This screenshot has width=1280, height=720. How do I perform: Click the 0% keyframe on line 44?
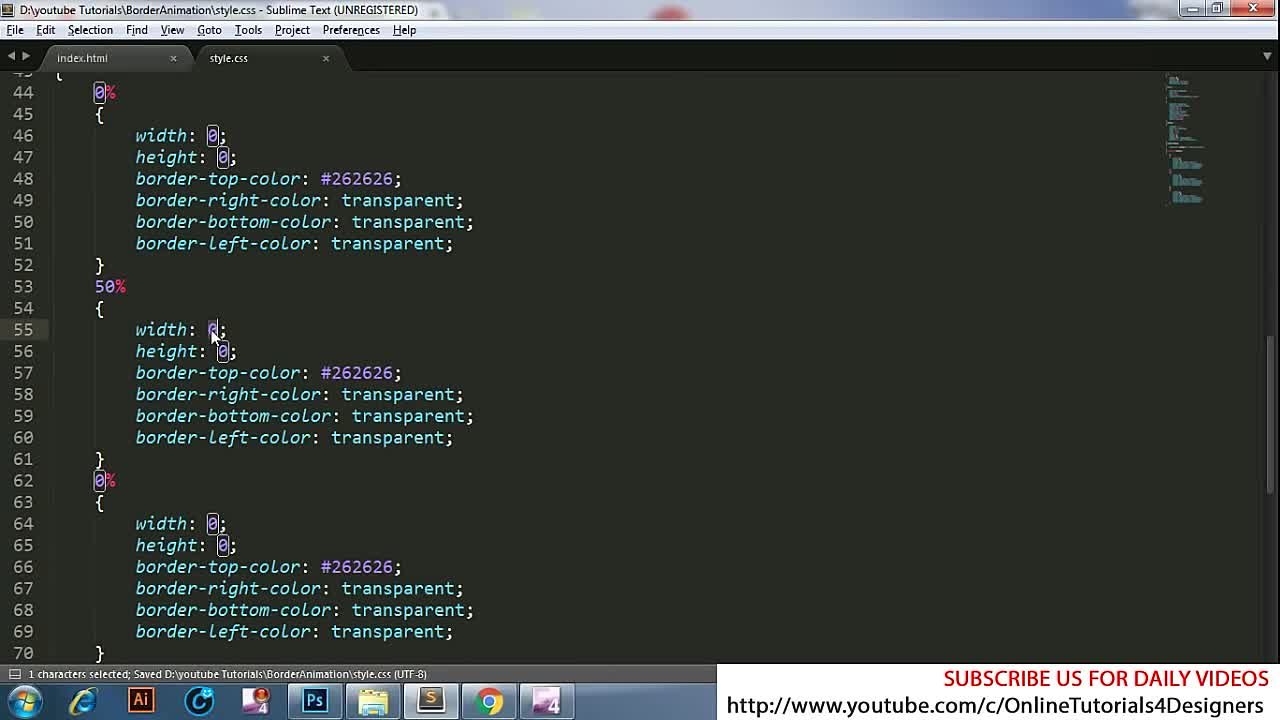[105, 93]
